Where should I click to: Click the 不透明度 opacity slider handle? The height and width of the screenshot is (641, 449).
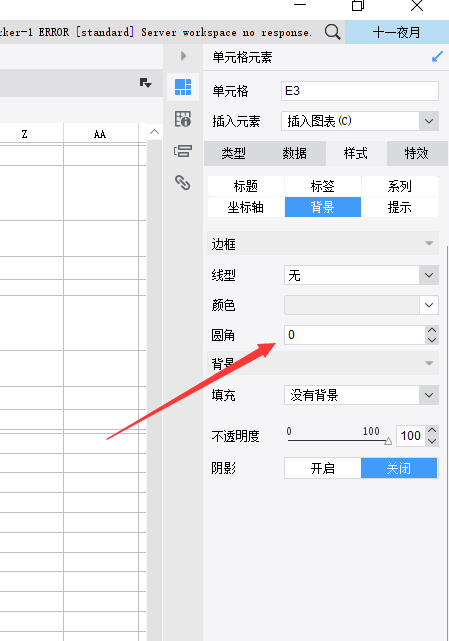coord(388,441)
